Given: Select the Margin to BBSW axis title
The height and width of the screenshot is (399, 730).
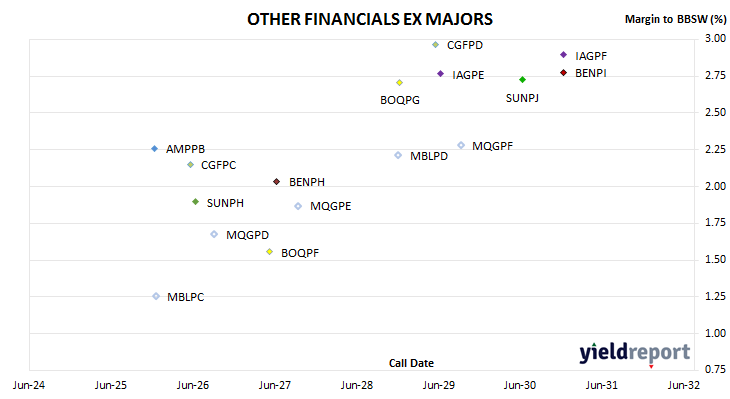Looking at the screenshot, I should (x=675, y=19).
